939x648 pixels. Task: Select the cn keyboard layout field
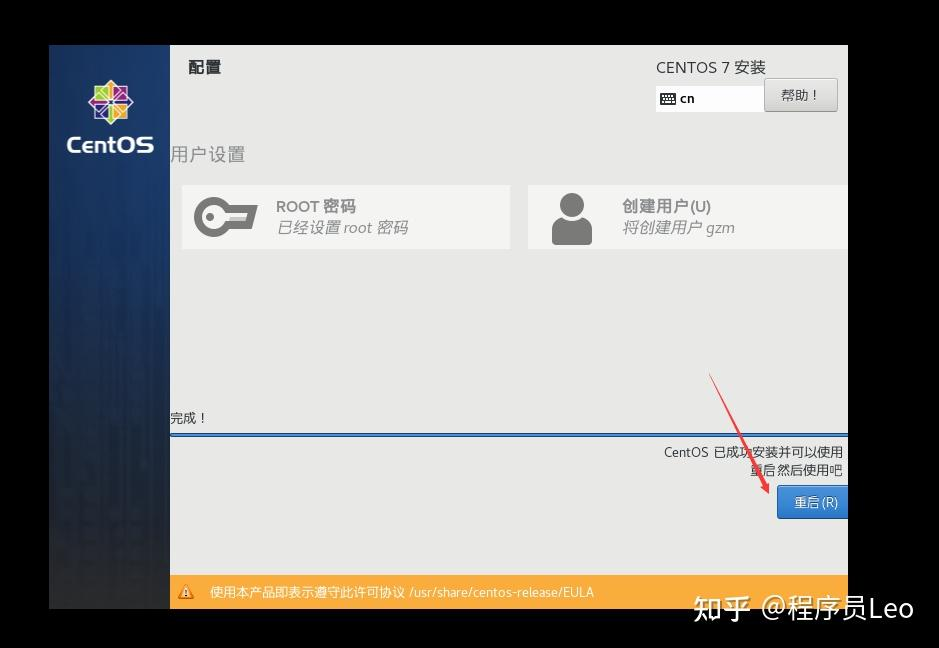pos(710,99)
